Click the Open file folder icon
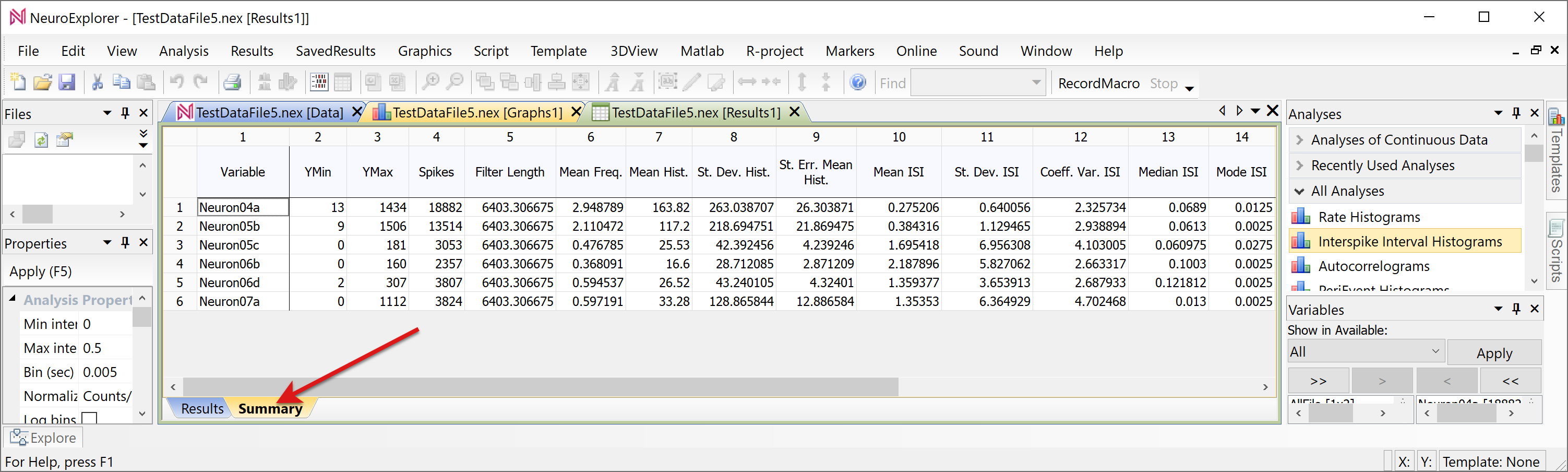Viewport: 1568px width, 472px height. pos(42,82)
